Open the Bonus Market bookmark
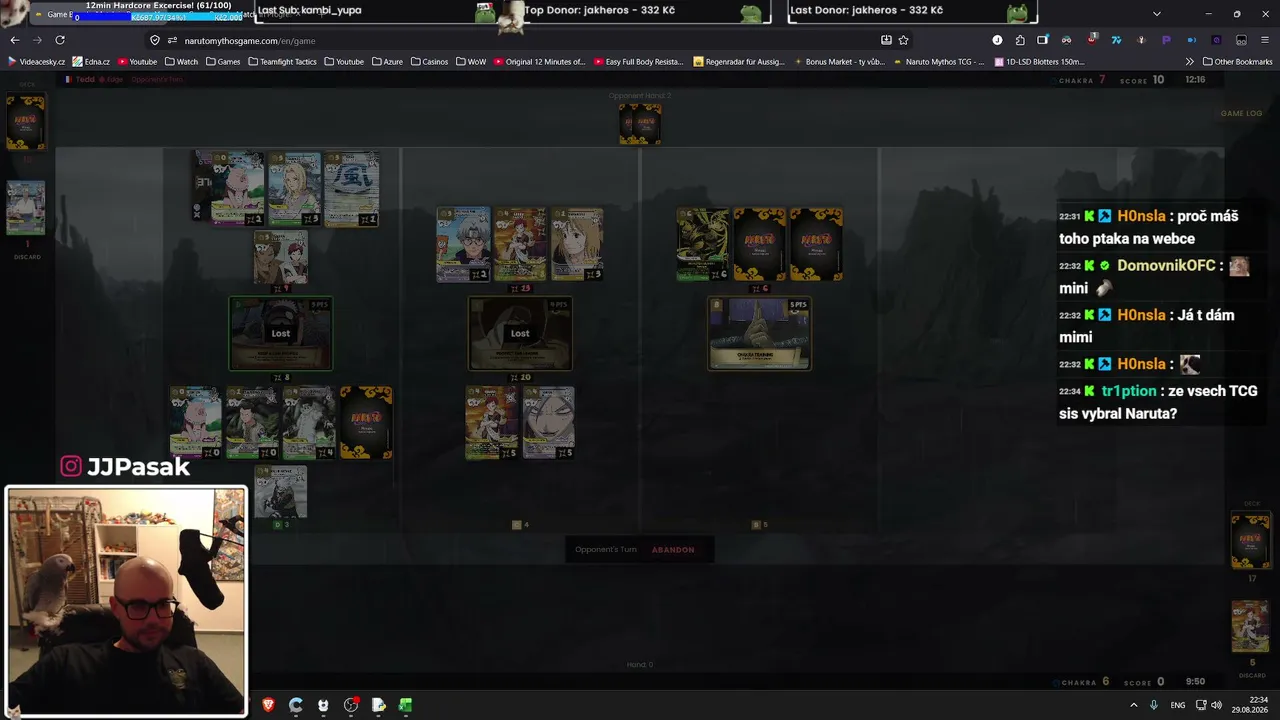This screenshot has height=720, width=1280. click(839, 62)
